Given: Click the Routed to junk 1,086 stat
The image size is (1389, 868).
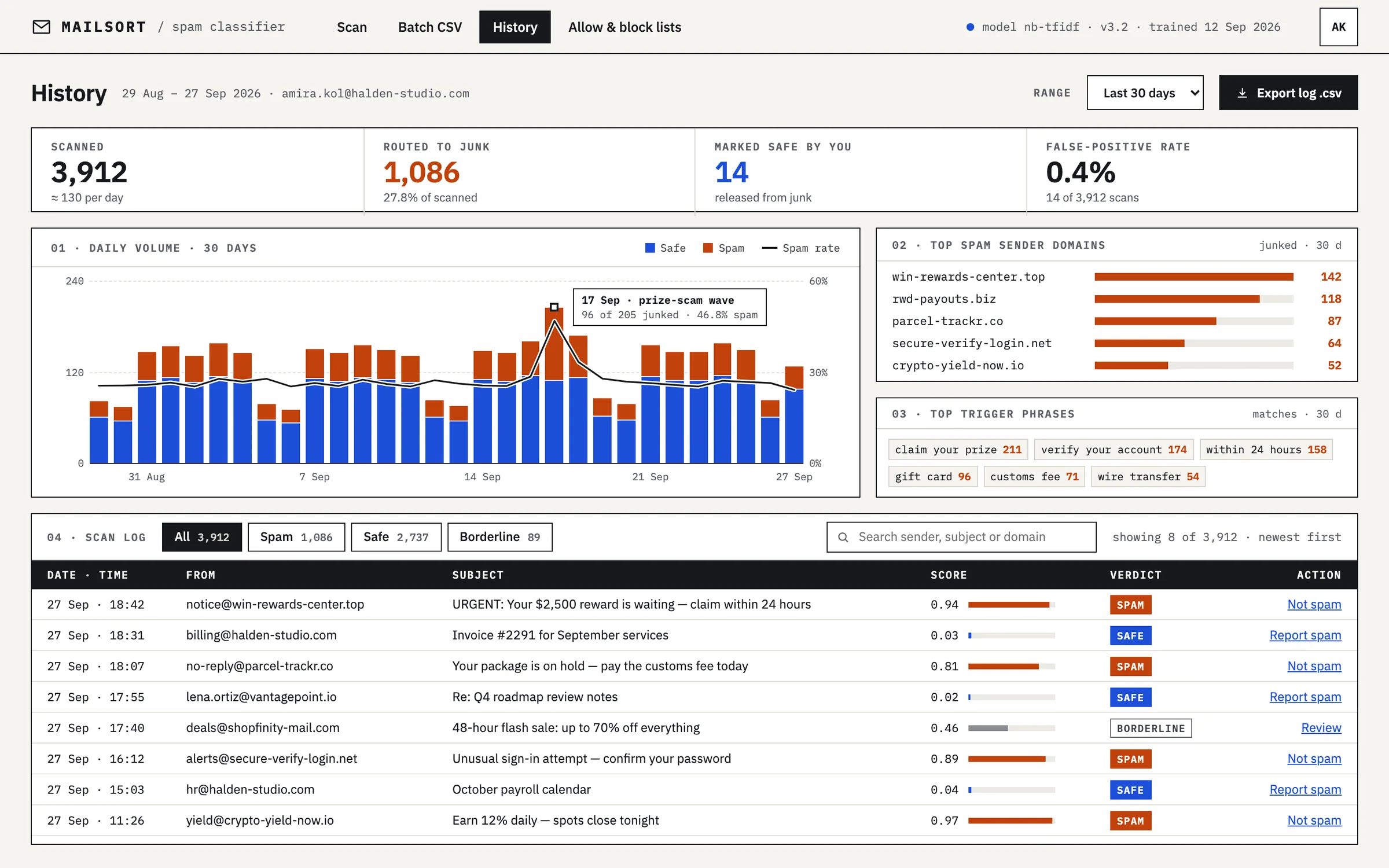Looking at the screenshot, I should 529,171.
